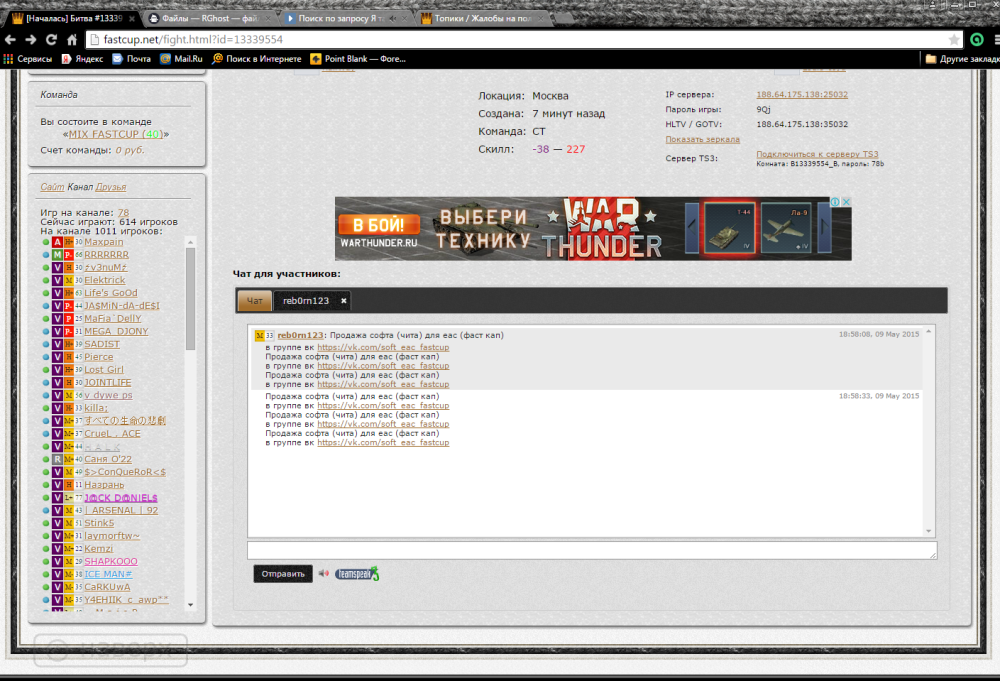Screen dimensions: 1000x681
Task: Select the reb0rn123 chat tab
Action: click(306, 300)
